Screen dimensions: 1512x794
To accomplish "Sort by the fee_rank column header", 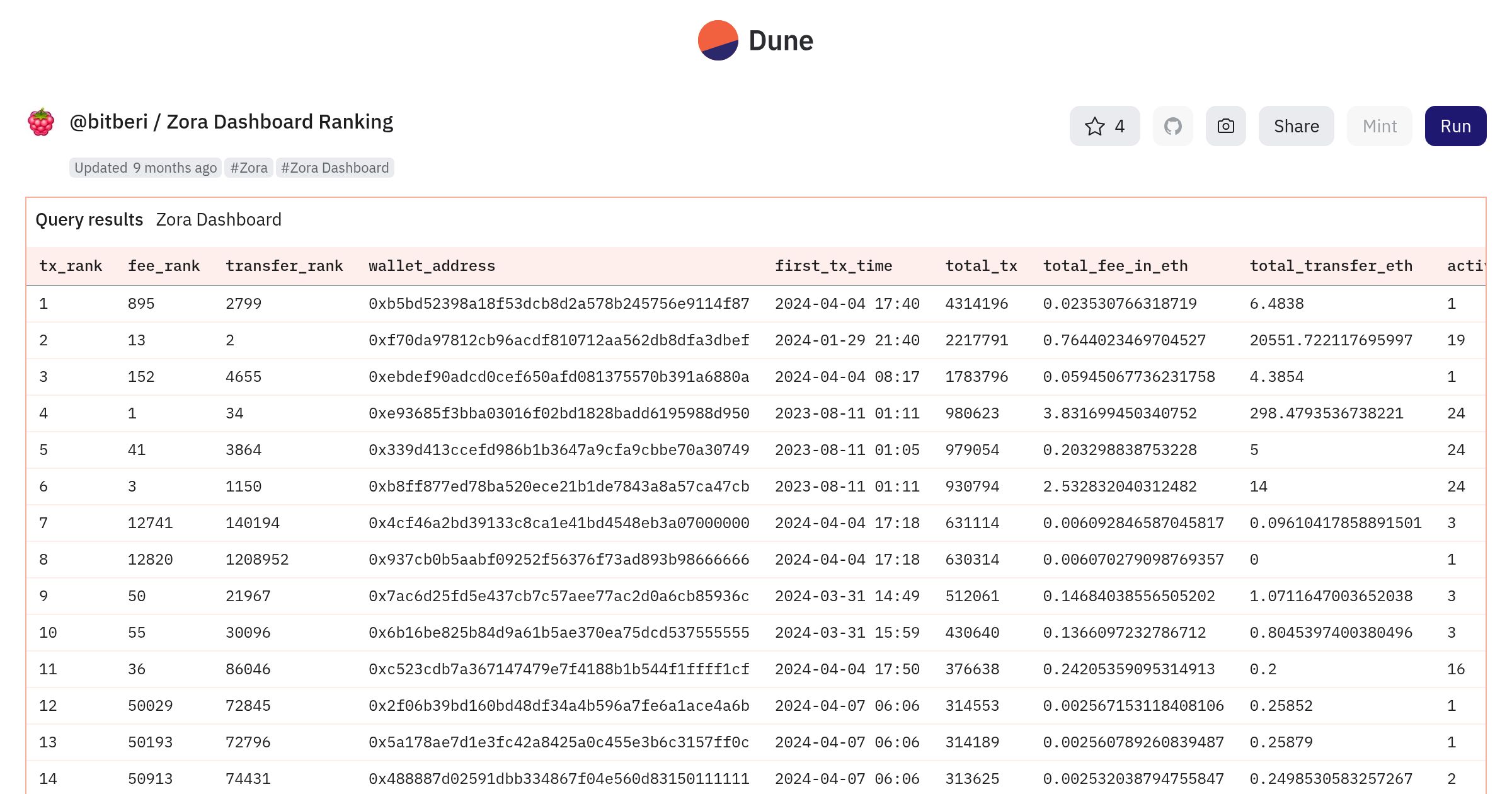I will [164, 266].
